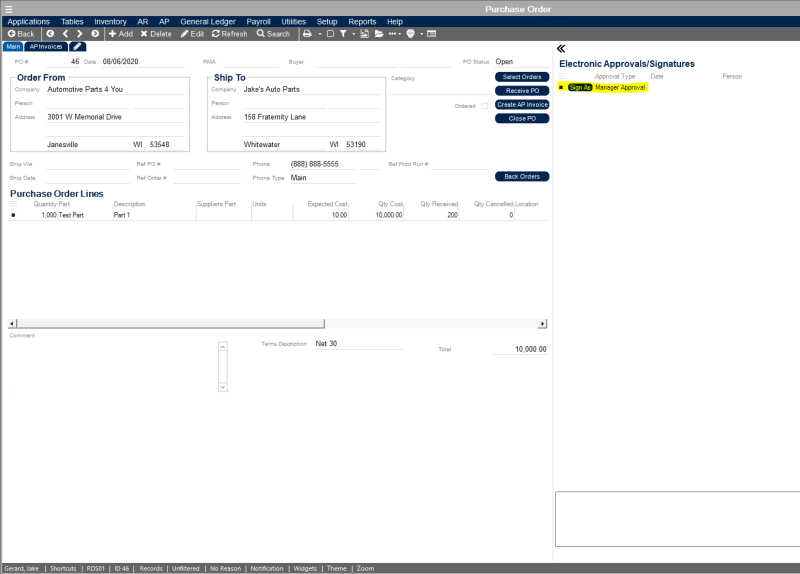Click the approvals grid menu icon
The image size is (800, 574).
[x=562, y=76]
